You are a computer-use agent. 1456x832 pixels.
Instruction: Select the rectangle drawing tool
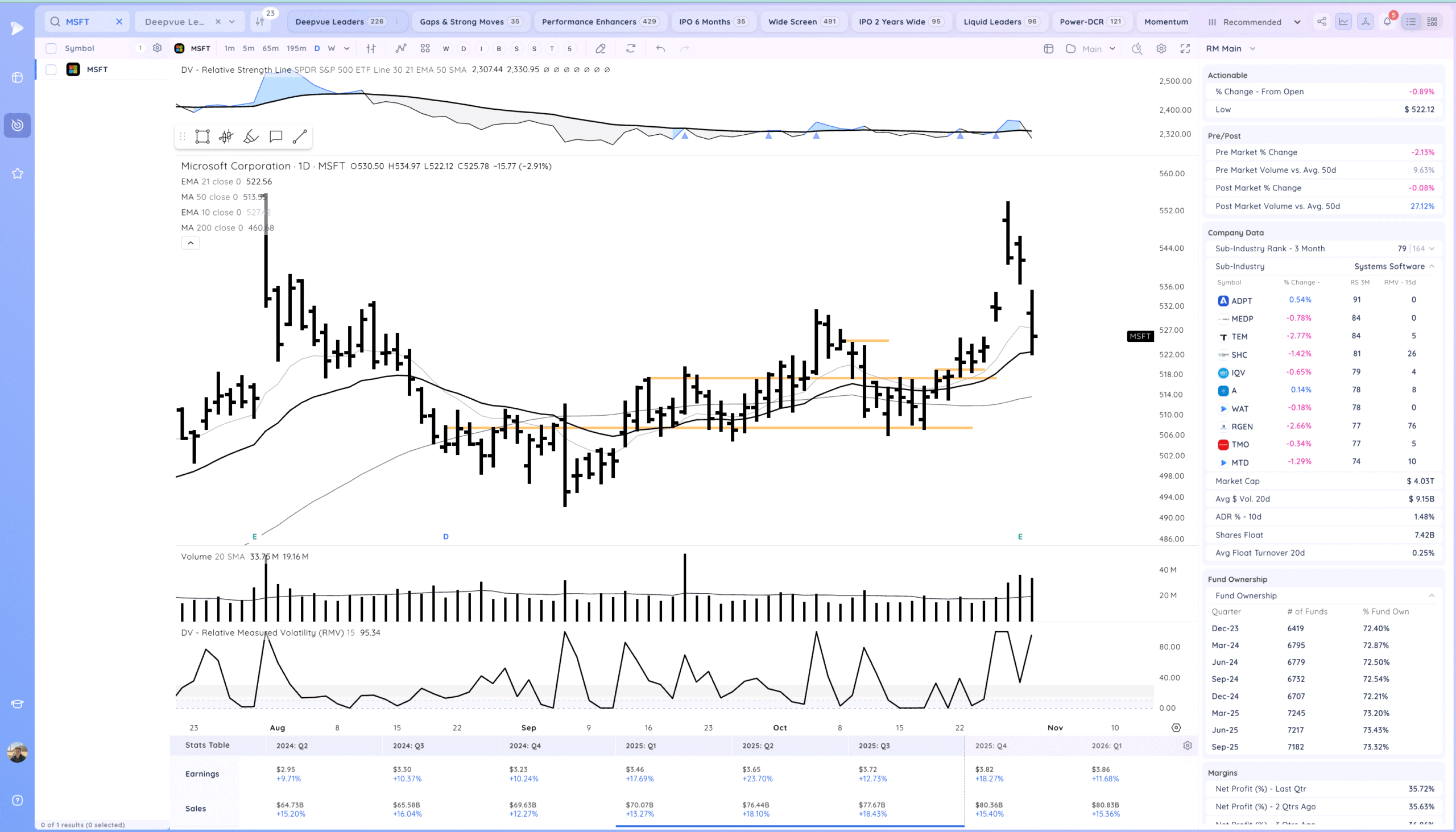pos(202,136)
